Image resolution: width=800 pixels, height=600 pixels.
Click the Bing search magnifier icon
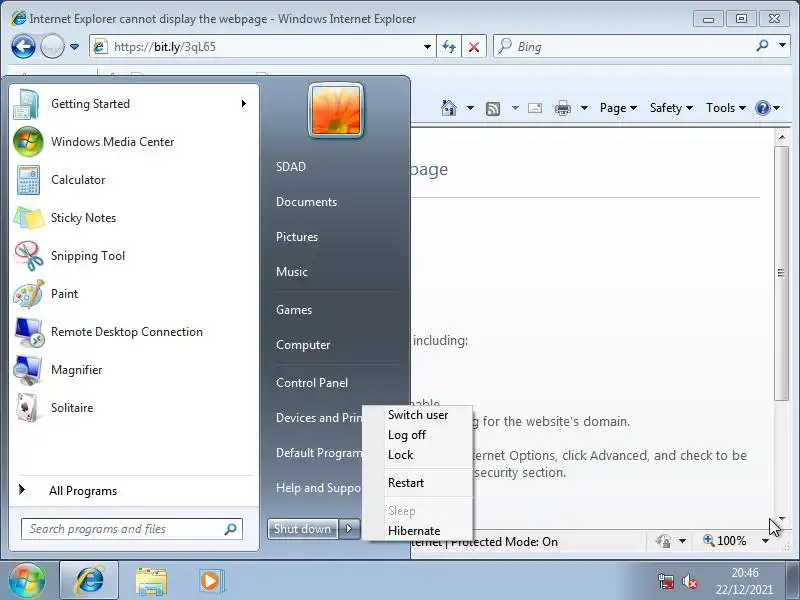tap(762, 46)
